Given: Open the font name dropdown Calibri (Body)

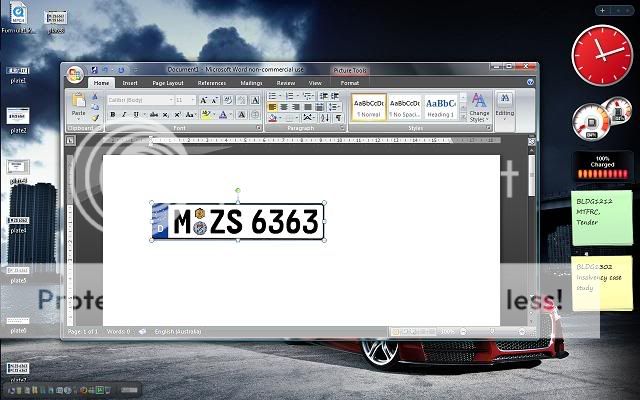Looking at the screenshot, I should tap(138, 100).
